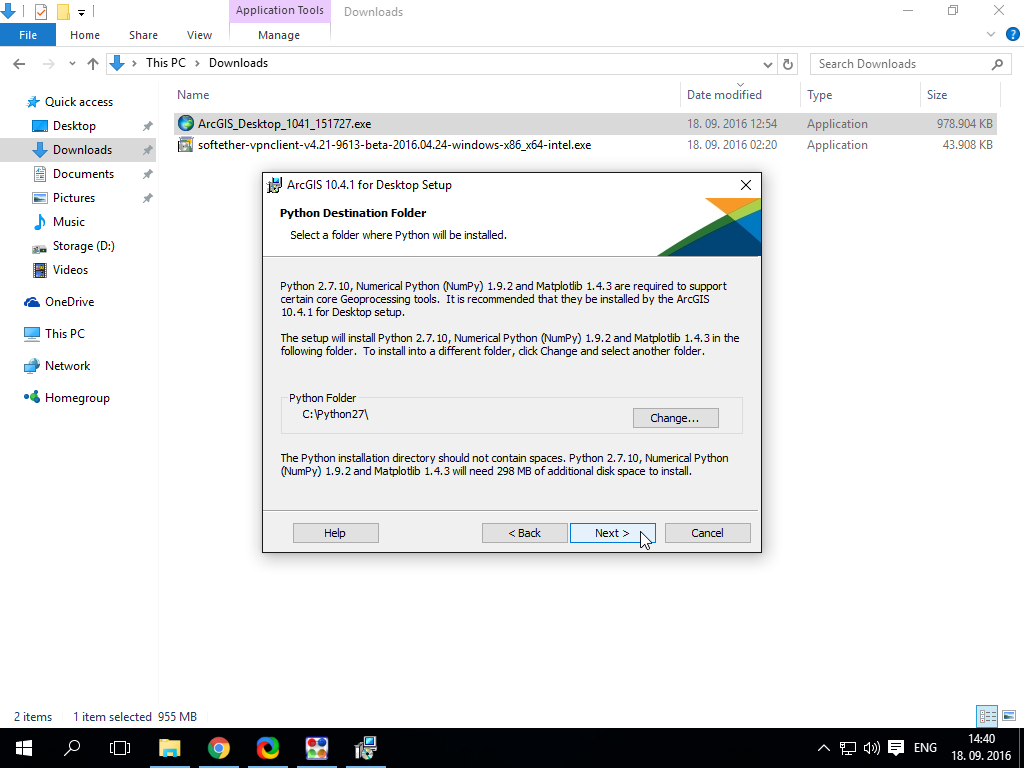The height and width of the screenshot is (768, 1024).
Task: Click Downloads in the address breadcrumb
Action: (238, 63)
